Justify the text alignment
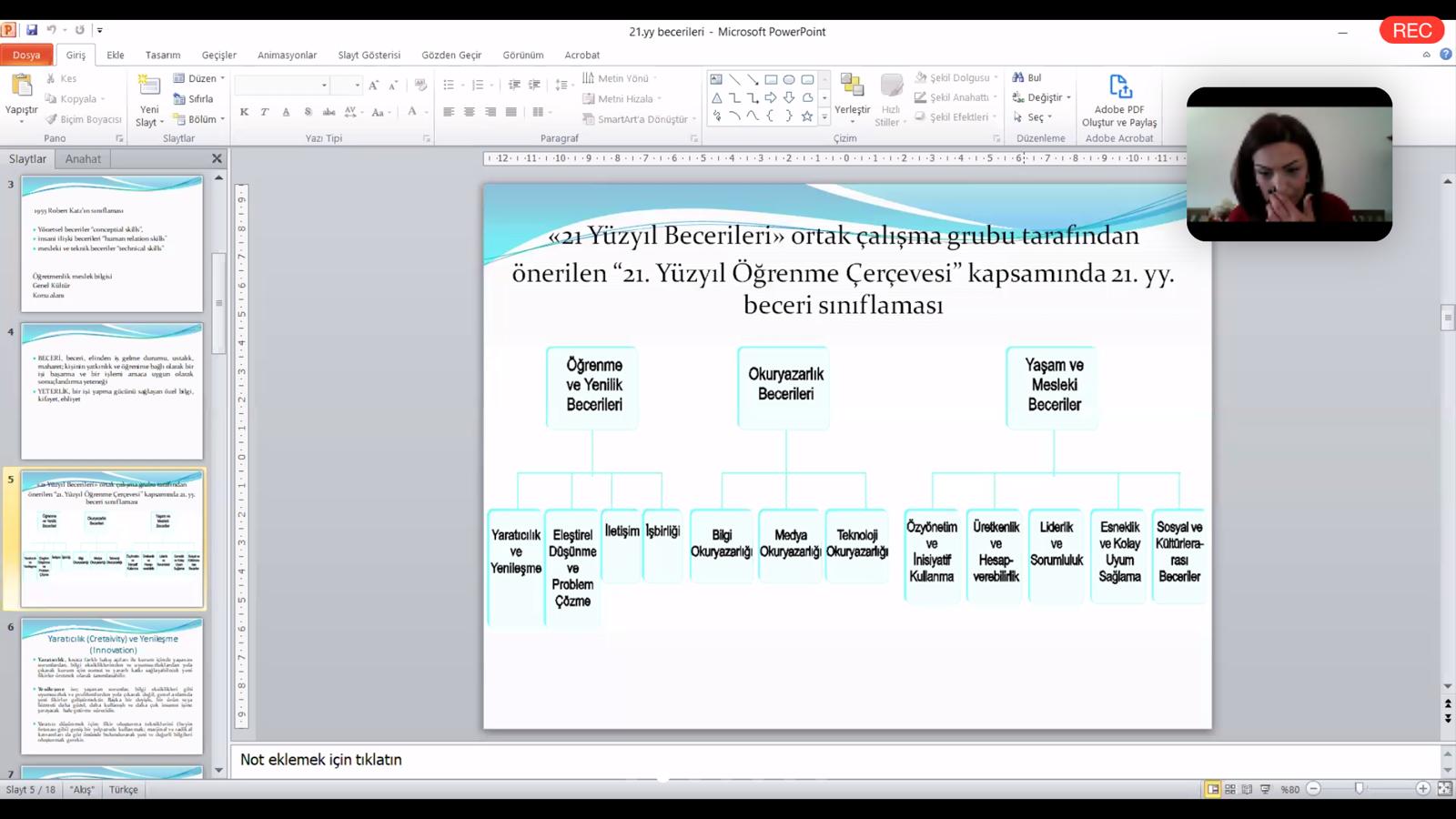The image size is (1456, 819). 511,112
